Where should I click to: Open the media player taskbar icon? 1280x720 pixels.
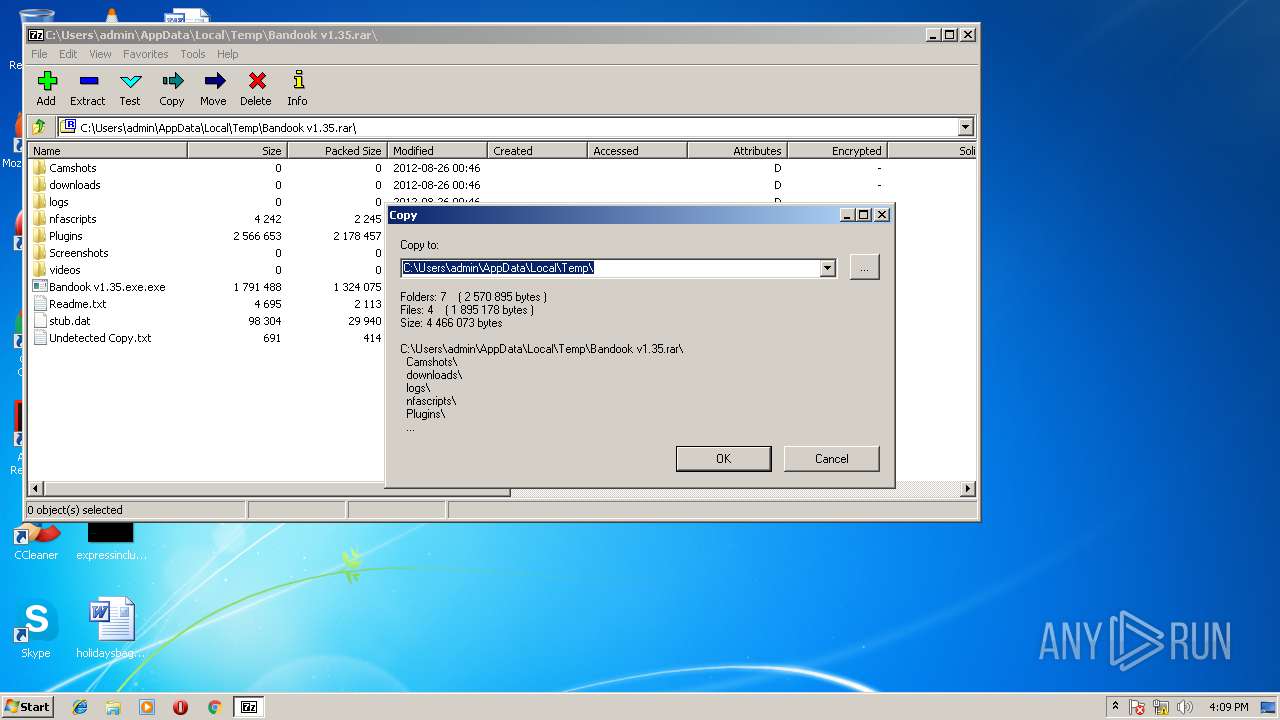click(147, 707)
